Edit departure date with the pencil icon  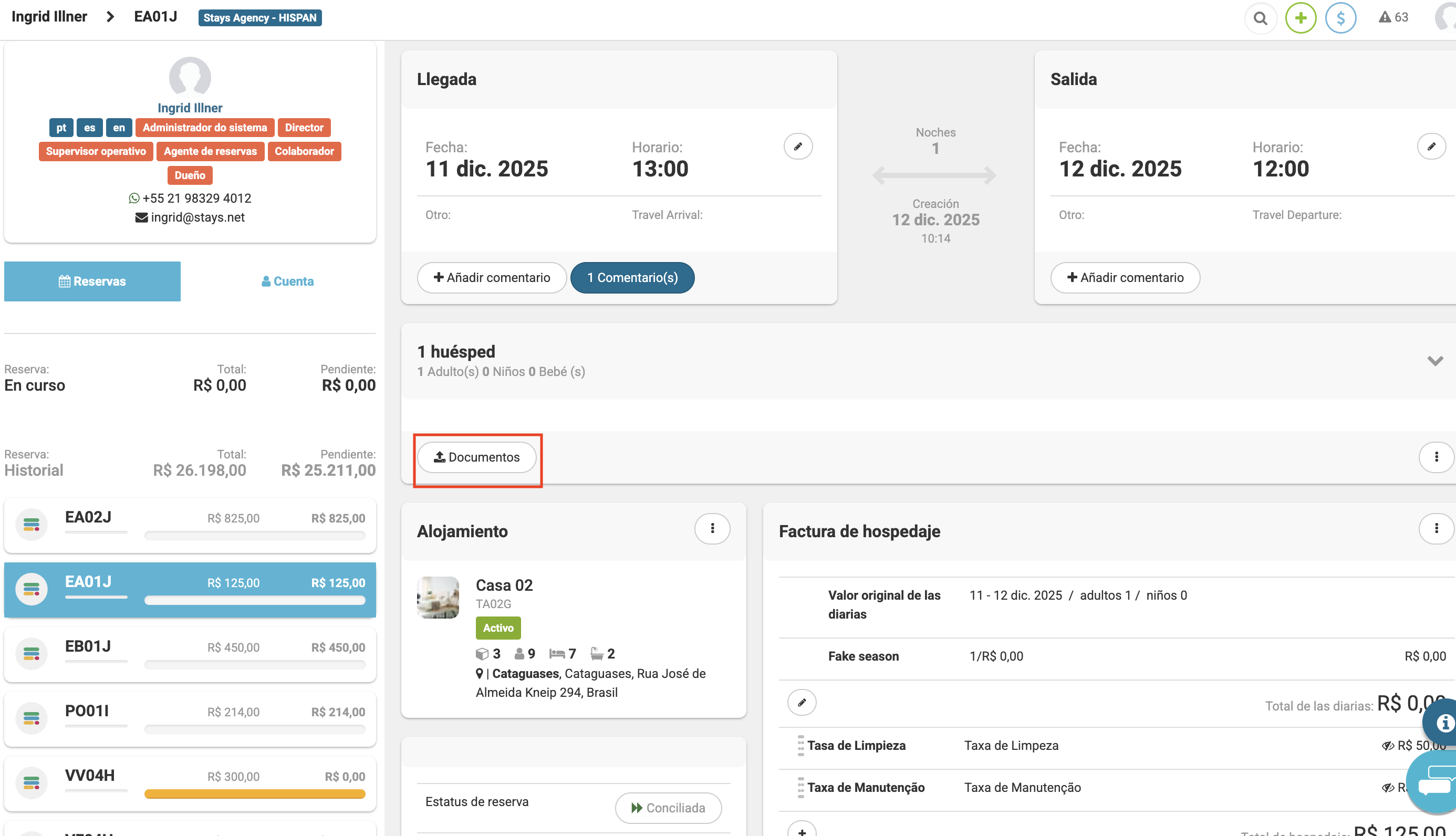[x=1431, y=147]
